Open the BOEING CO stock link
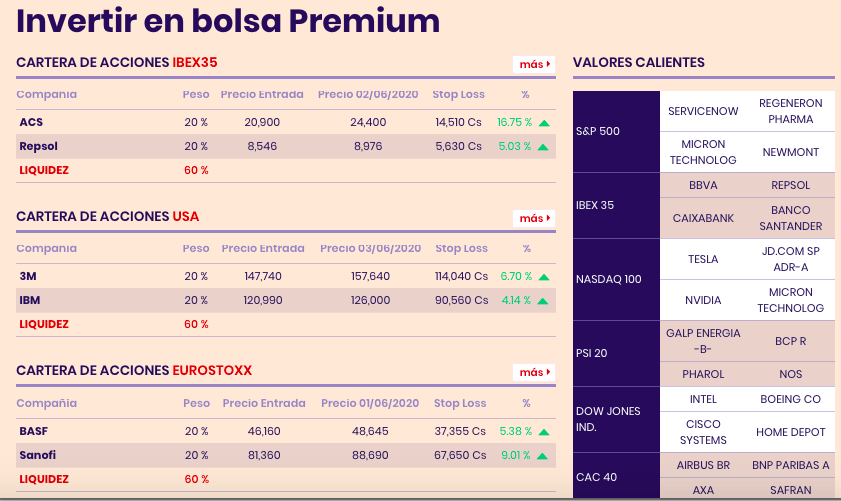 tap(790, 399)
